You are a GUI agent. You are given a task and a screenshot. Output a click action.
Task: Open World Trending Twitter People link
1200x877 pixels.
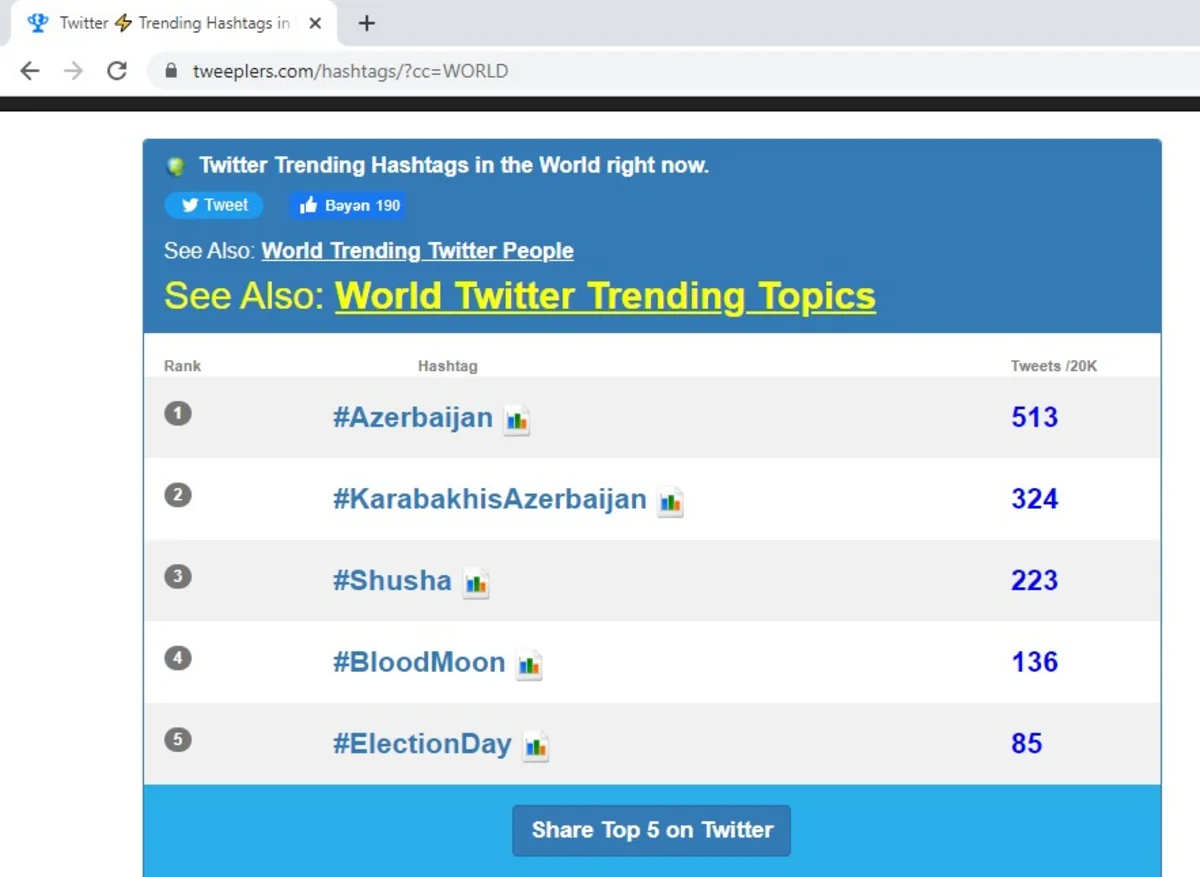(x=417, y=251)
